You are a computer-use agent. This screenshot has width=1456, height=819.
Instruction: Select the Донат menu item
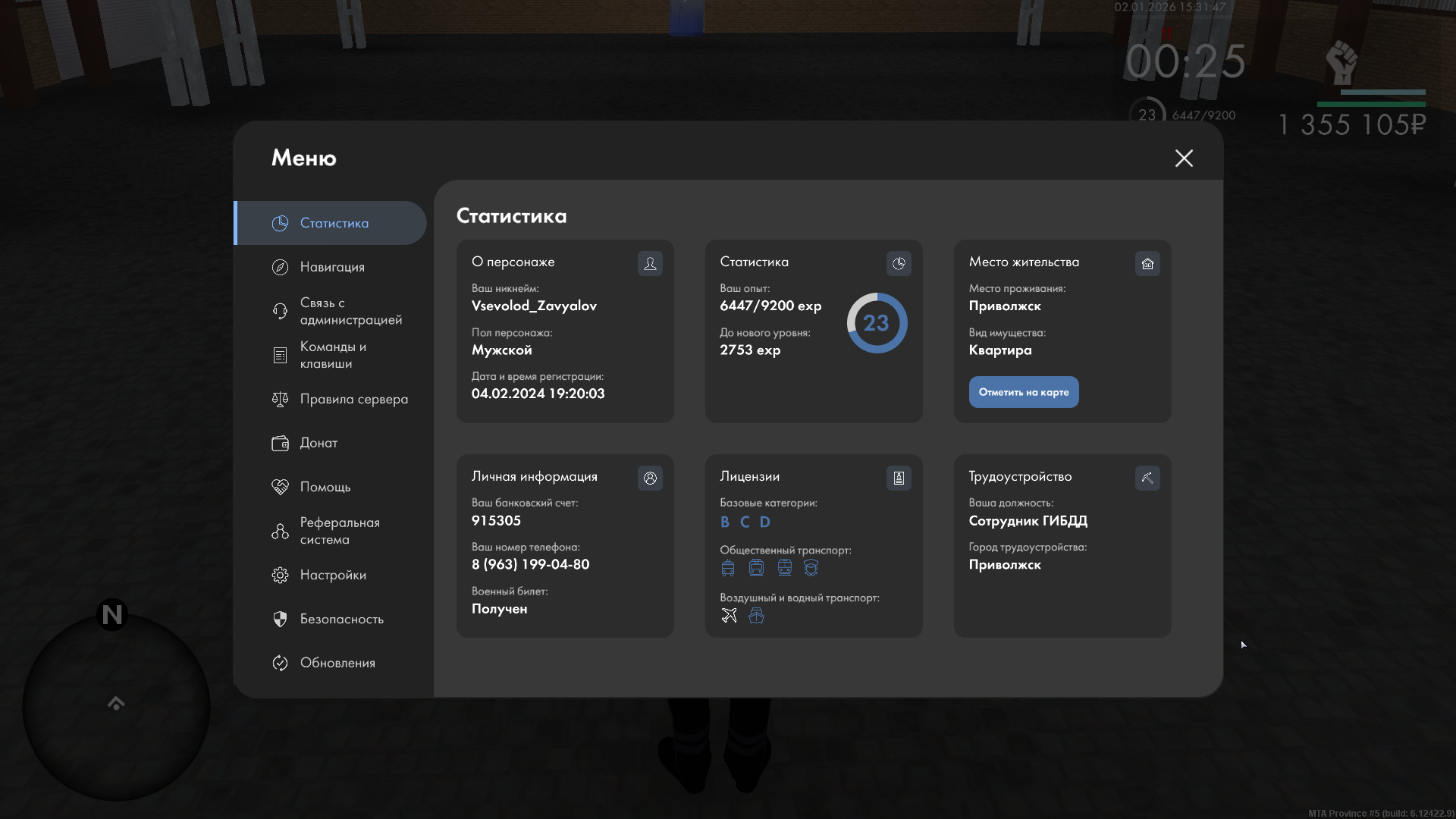pyautogui.click(x=318, y=443)
